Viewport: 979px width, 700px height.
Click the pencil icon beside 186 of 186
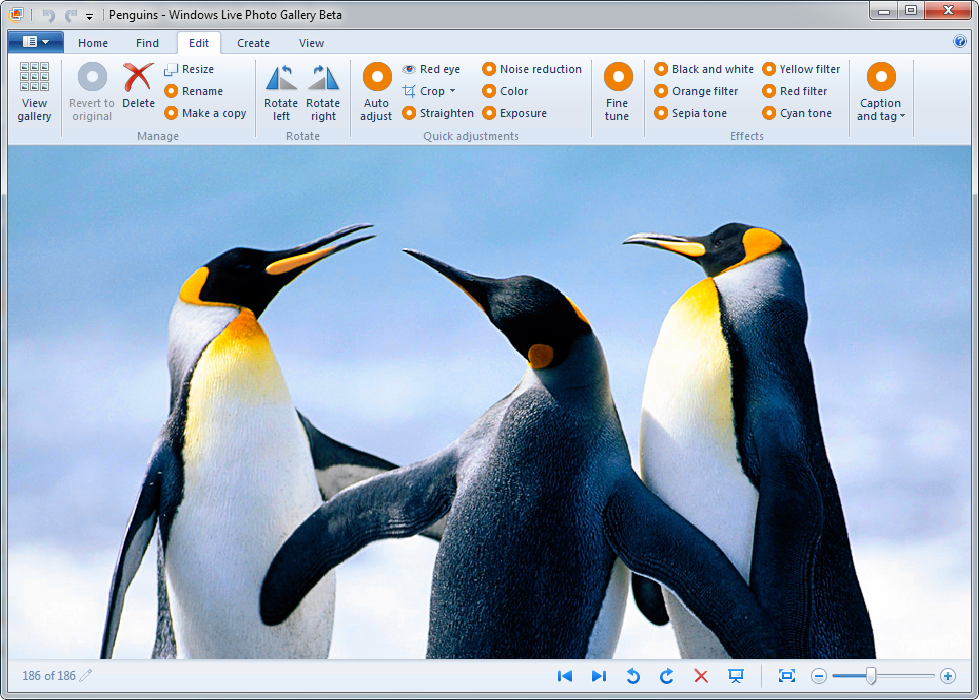[x=86, y=675]
